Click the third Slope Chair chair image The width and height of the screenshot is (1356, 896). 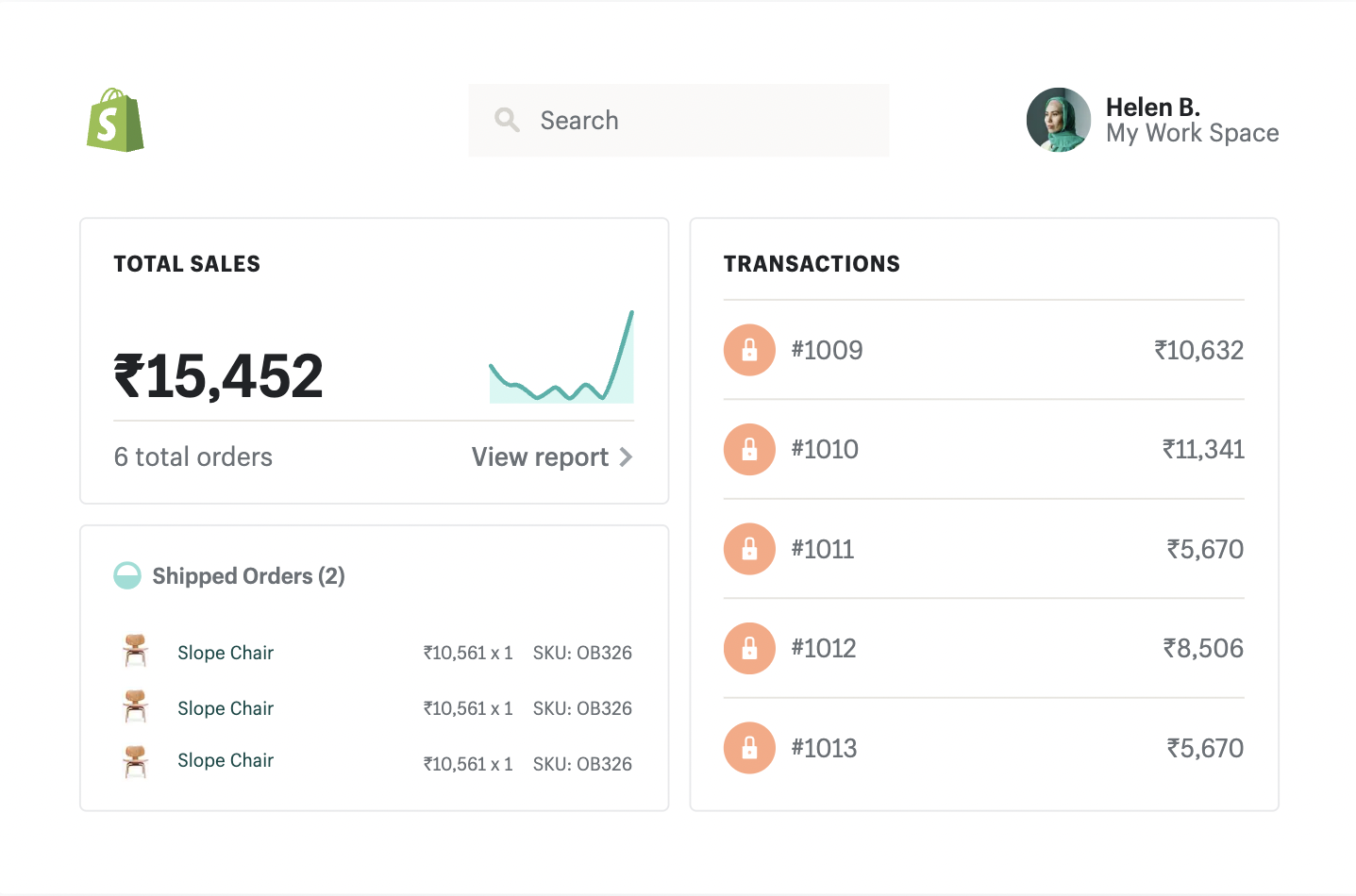(136, 761)
